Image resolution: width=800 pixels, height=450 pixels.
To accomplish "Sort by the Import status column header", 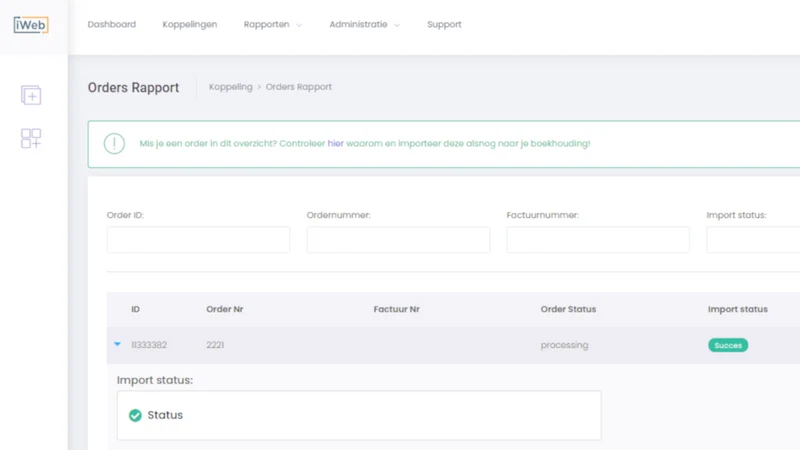I will click(x=738, y=309).
